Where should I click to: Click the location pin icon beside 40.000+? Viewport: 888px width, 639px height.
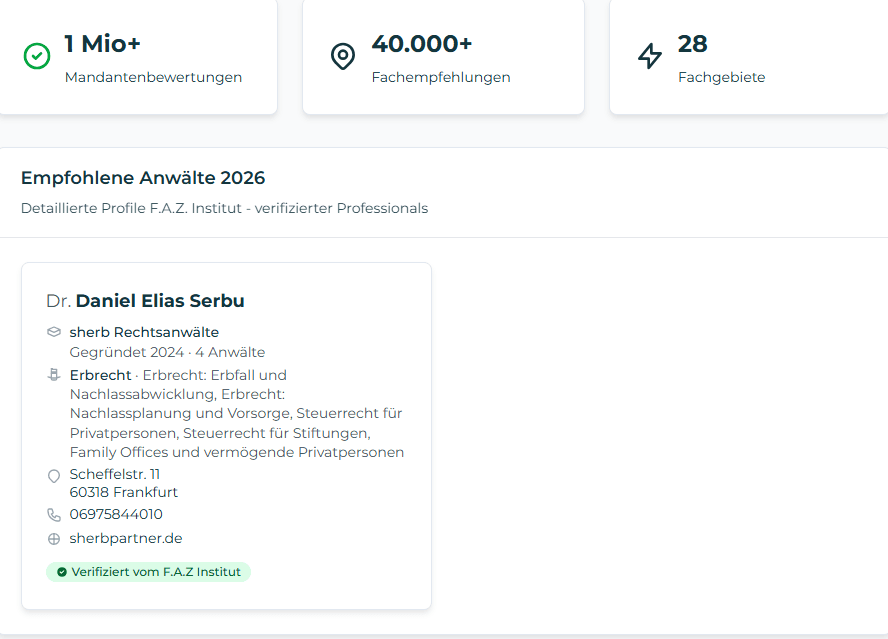pos(343,56)
